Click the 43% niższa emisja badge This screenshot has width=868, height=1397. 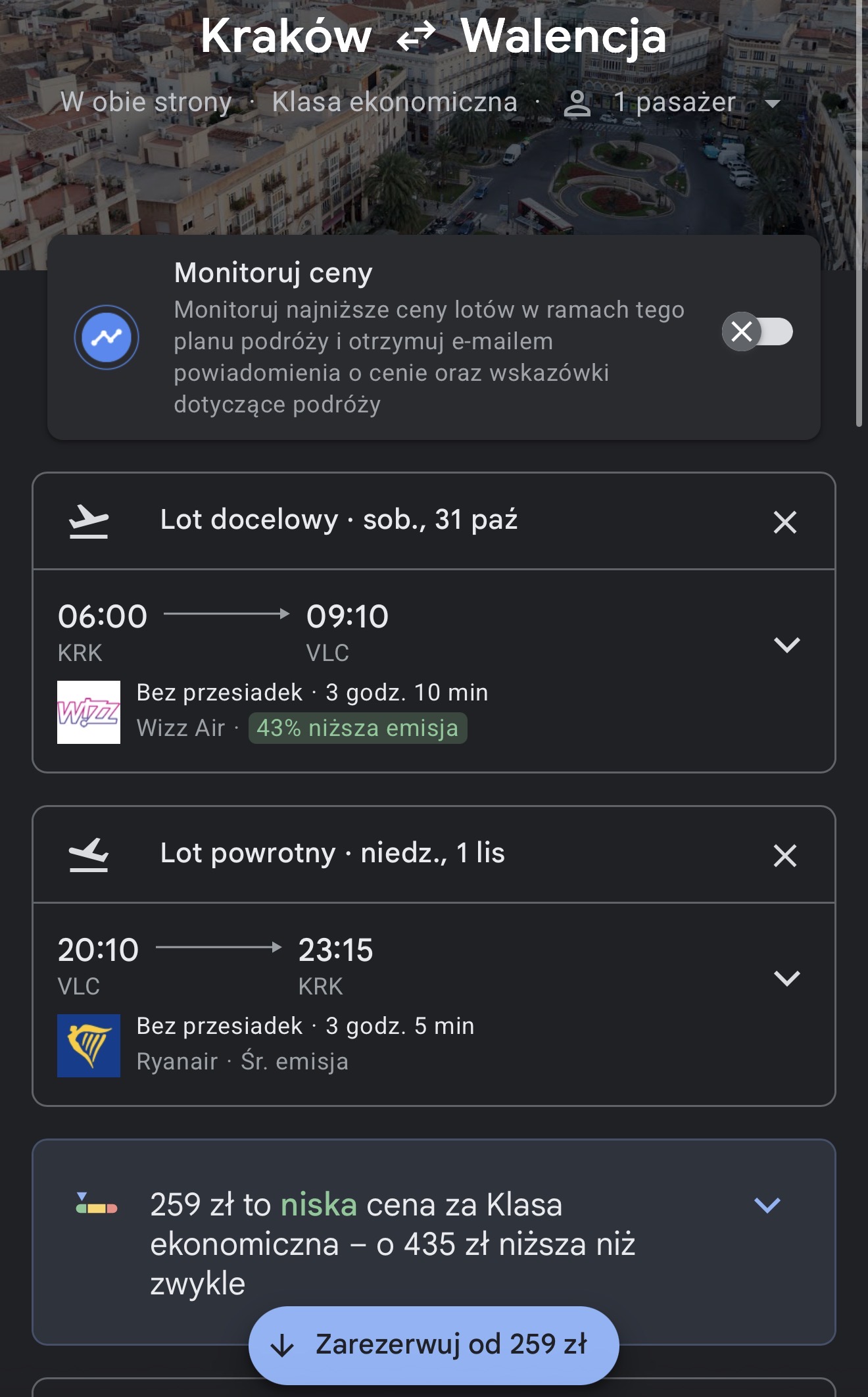tap(358, 728)
